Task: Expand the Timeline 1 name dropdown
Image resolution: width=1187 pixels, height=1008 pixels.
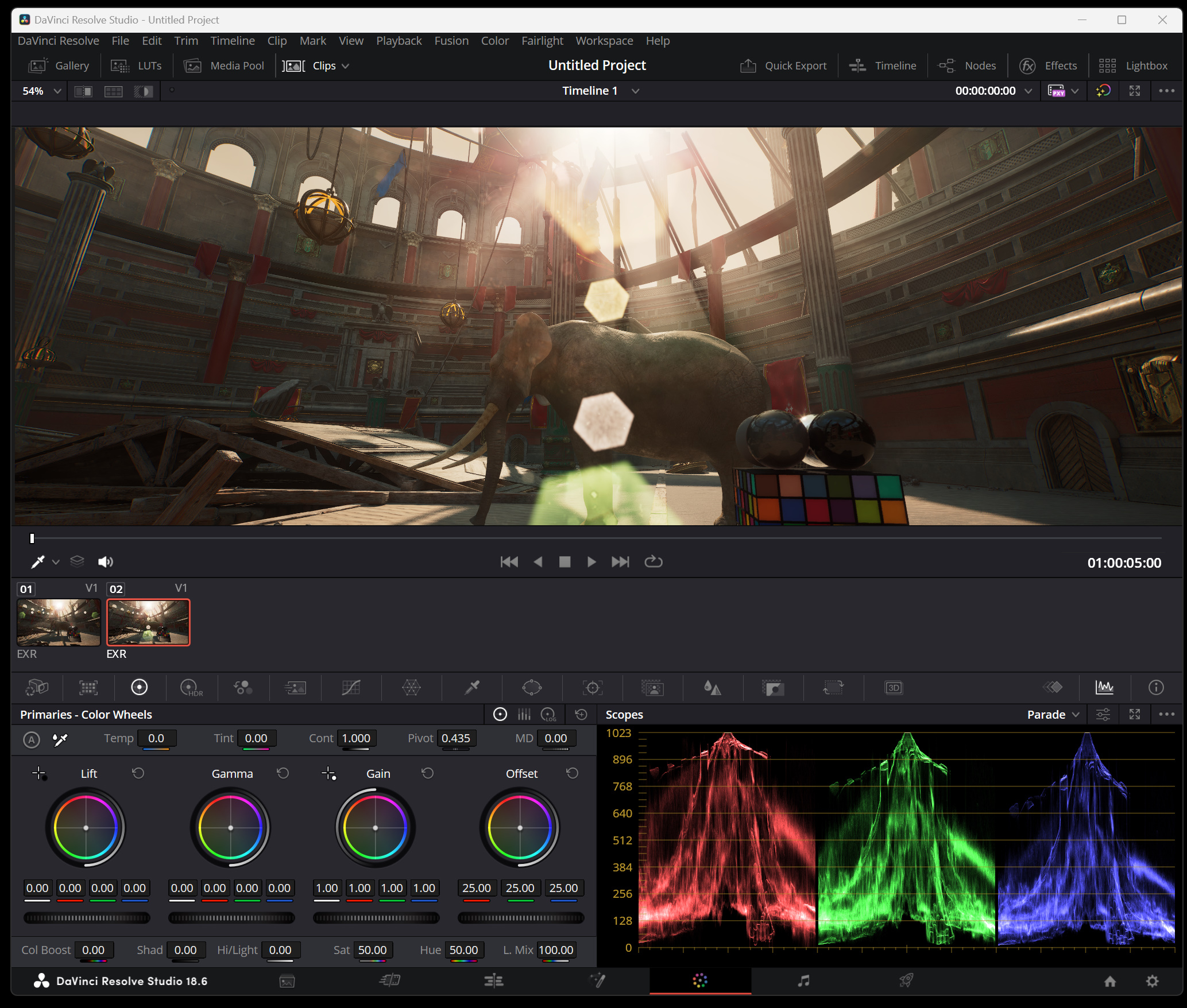Action: click(635, 91)
